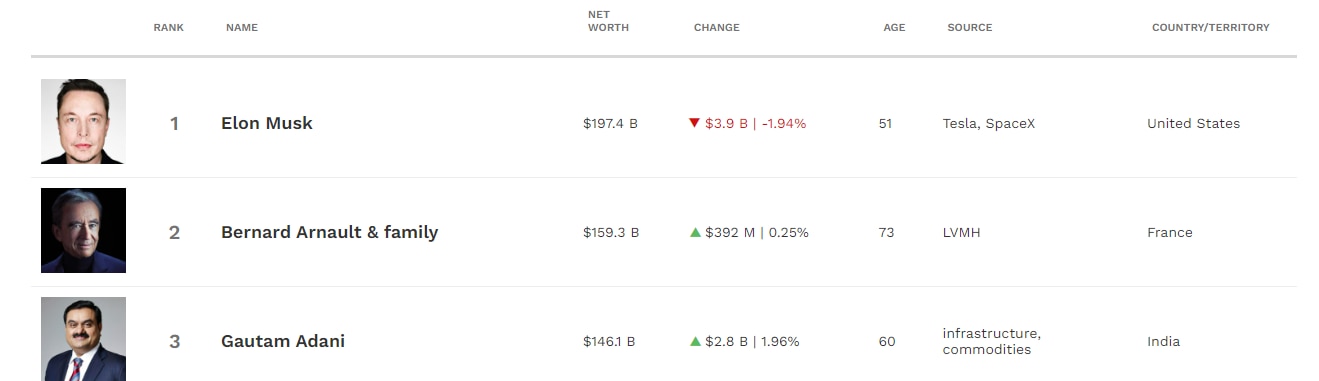
Task: Sort by the SOURCE column header
Action: pyautogui.click(x=970, y=28)
